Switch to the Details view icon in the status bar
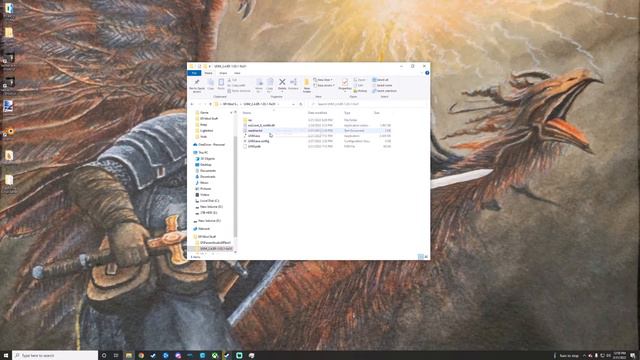 pos(420,257)
